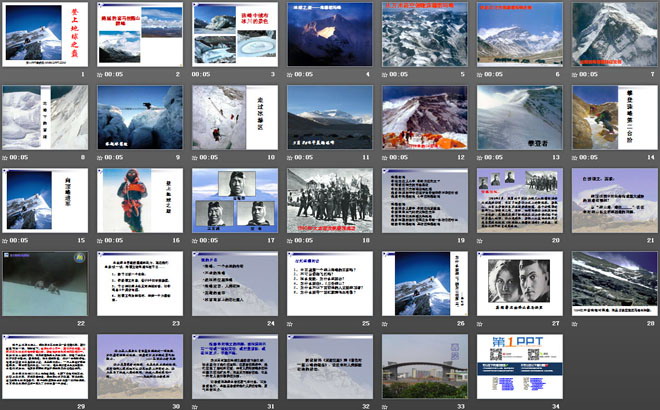This screenshot has width=660, height=410.
Task: Click the slide number label 21
Action: pos(651,240)
